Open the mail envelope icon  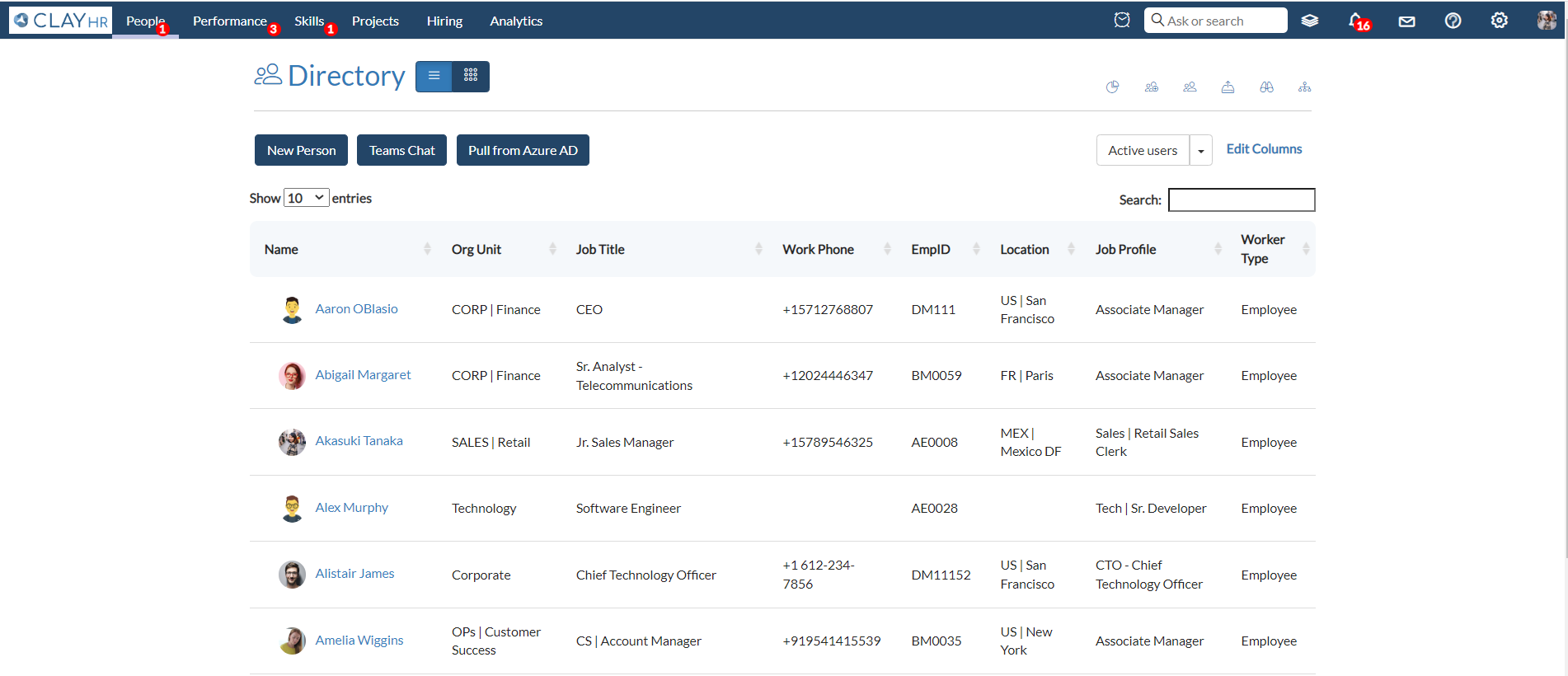click(x=1406, y=21)
